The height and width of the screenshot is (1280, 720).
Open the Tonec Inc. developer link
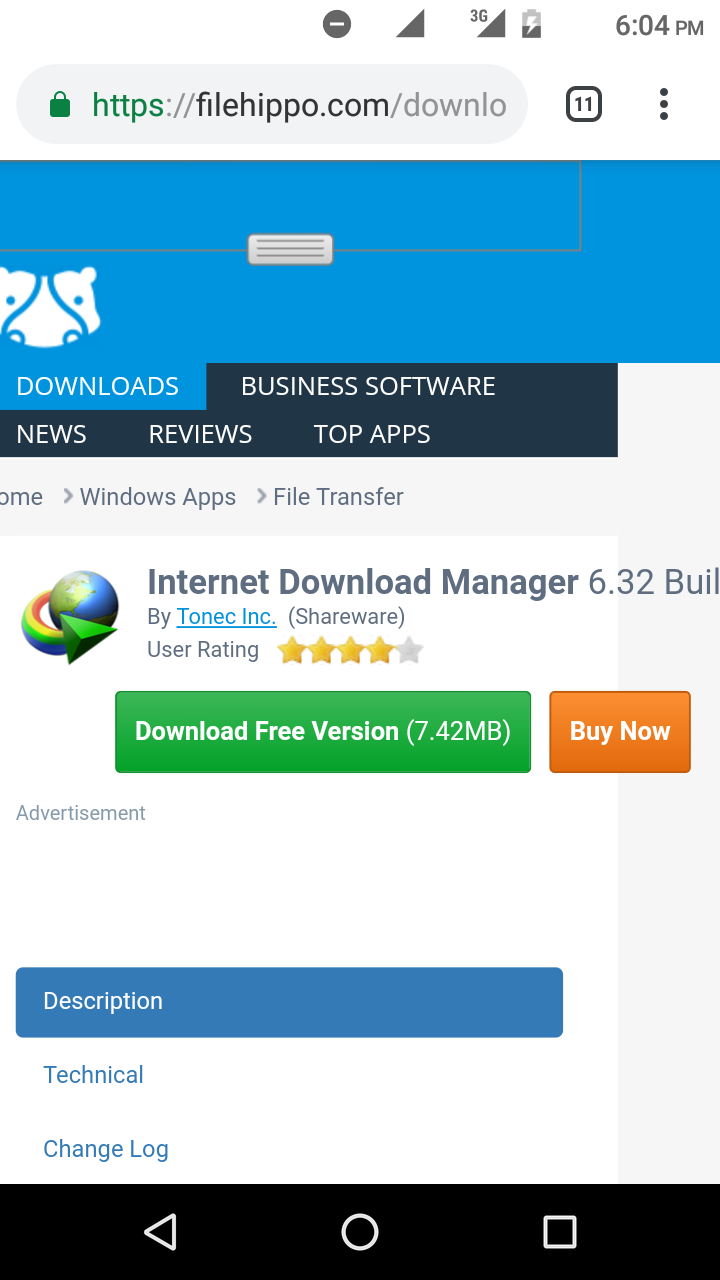pyautogui.click(x=226, y=616)
